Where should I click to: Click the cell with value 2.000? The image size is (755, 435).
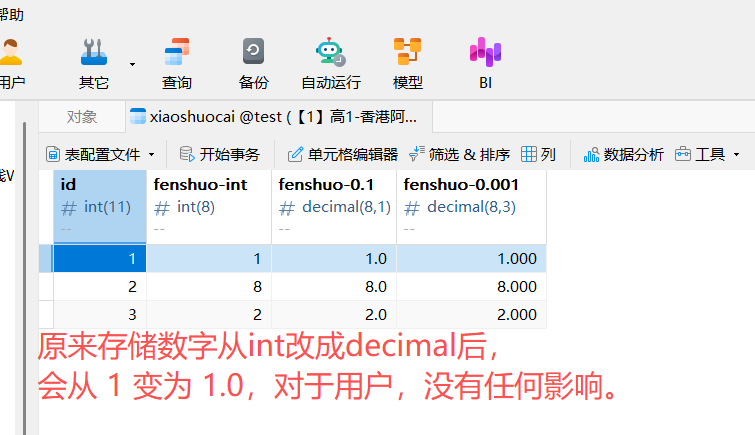click(x=471, y=315)
